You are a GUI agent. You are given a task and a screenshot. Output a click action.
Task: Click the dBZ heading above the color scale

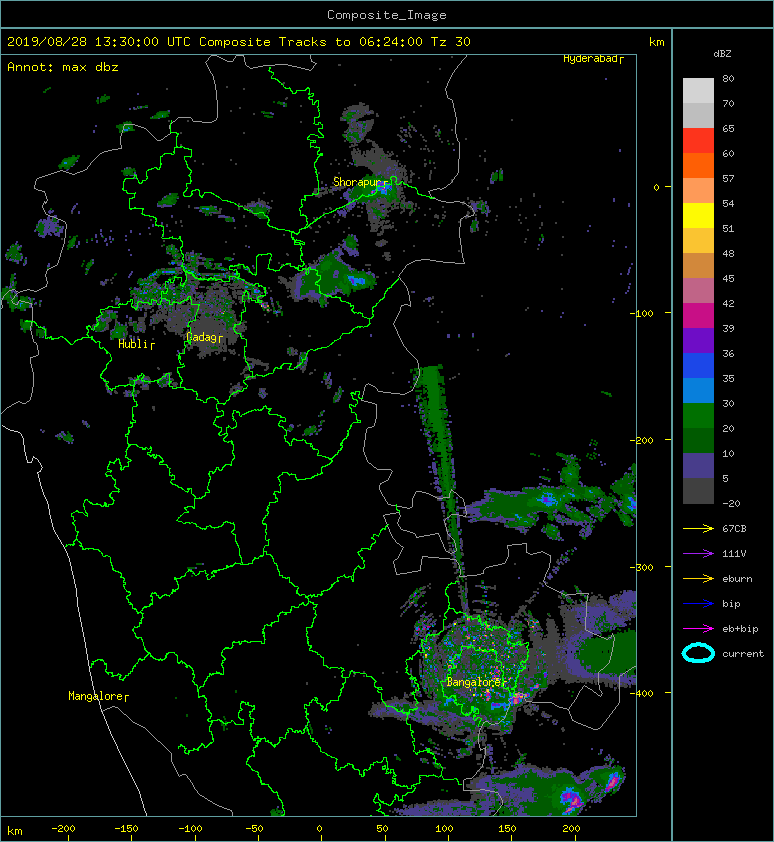coord(722,54)
